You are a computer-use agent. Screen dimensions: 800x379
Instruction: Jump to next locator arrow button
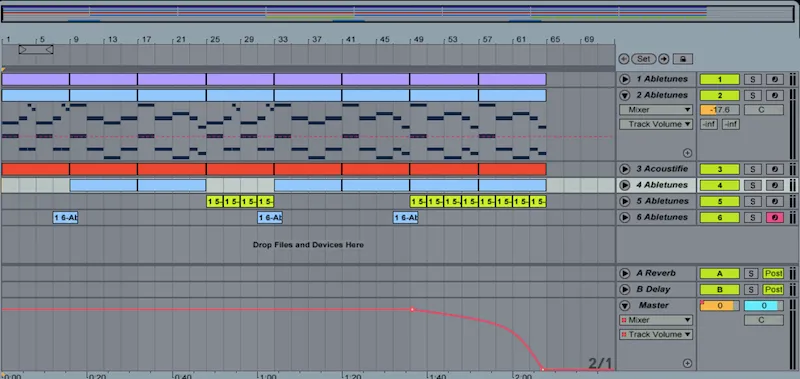663,59
